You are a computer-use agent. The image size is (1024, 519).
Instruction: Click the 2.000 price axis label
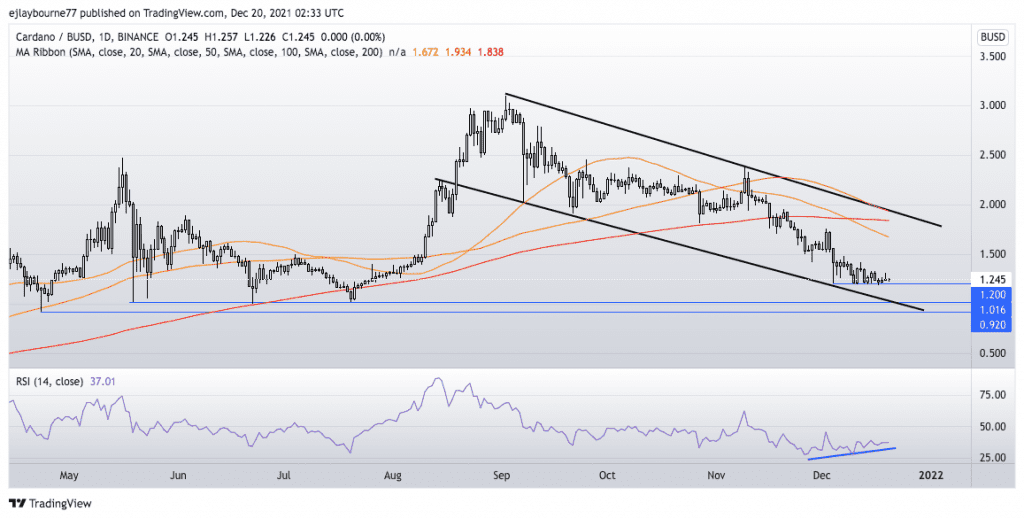click(x=993, y=204)
